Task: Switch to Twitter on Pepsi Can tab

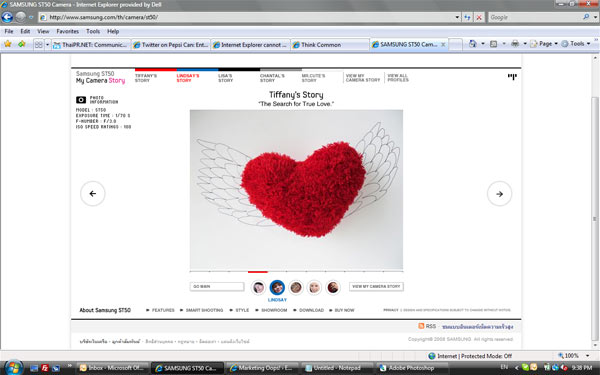Action: [171, 45]
